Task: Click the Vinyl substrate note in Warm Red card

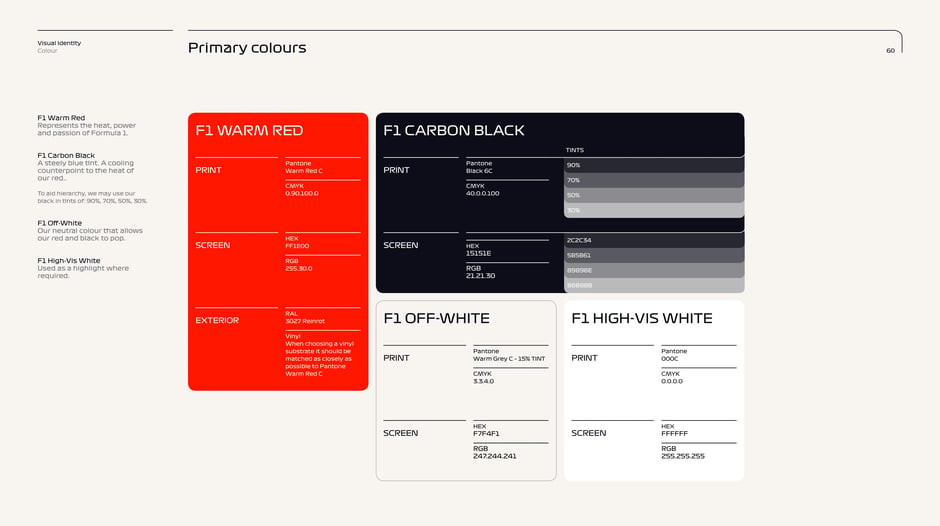Action: click(x=320, y=355)
